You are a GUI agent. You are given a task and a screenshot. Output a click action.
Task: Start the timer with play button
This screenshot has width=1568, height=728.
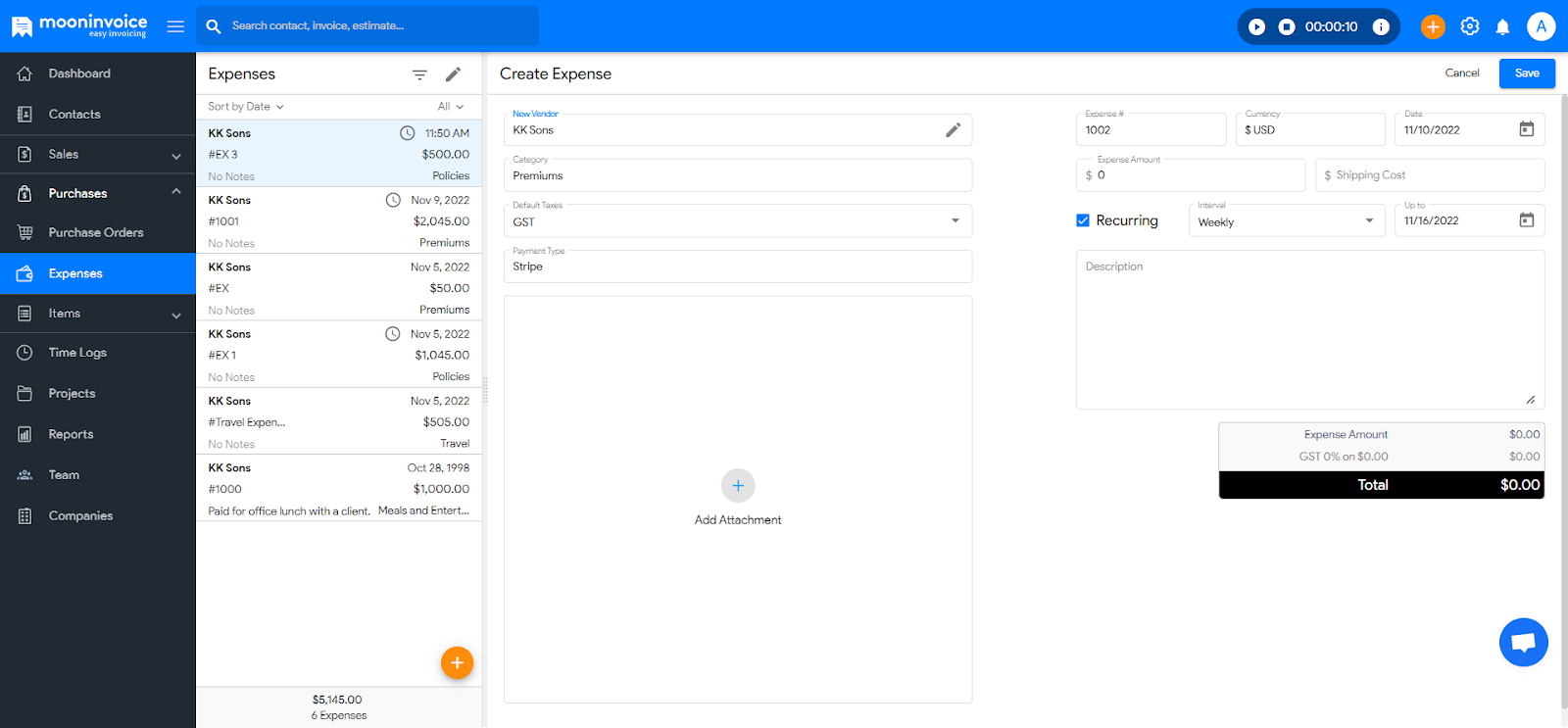click(1257, 27)
